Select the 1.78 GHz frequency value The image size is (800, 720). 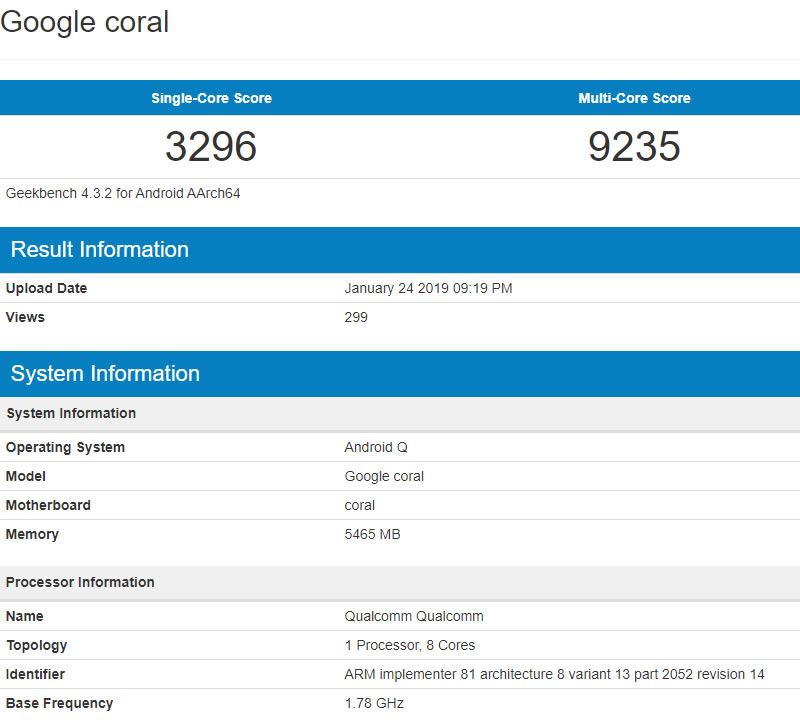pos(374,703)
